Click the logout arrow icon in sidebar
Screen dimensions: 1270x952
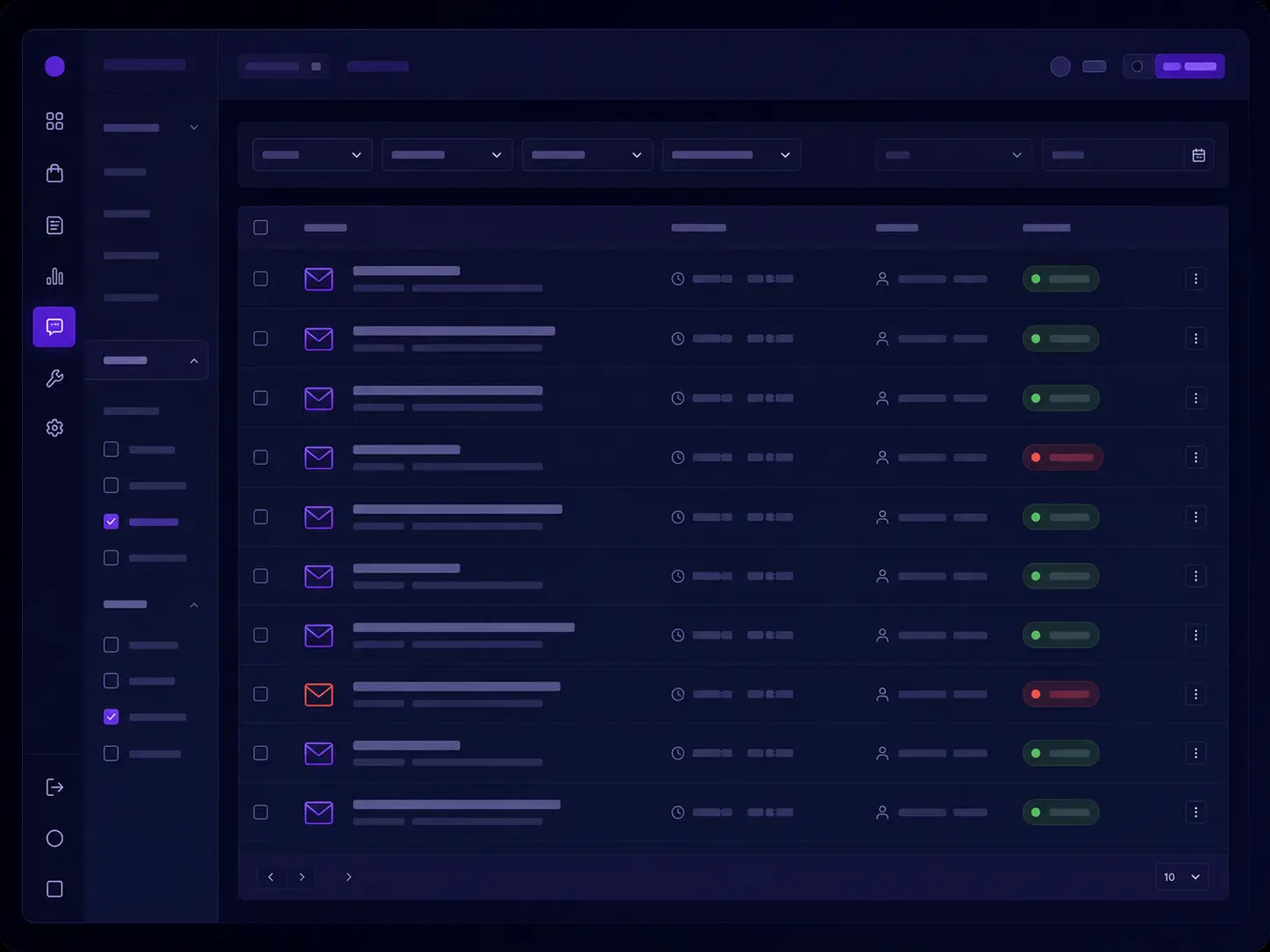click(54, 787)
